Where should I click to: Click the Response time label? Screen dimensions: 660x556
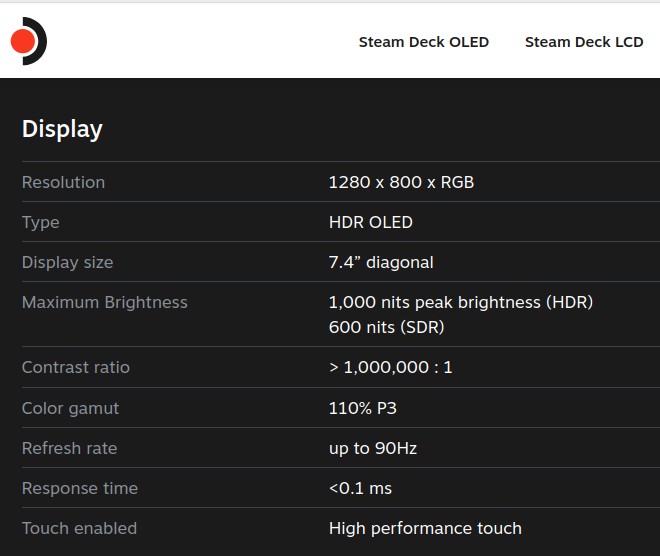[80, 489]
